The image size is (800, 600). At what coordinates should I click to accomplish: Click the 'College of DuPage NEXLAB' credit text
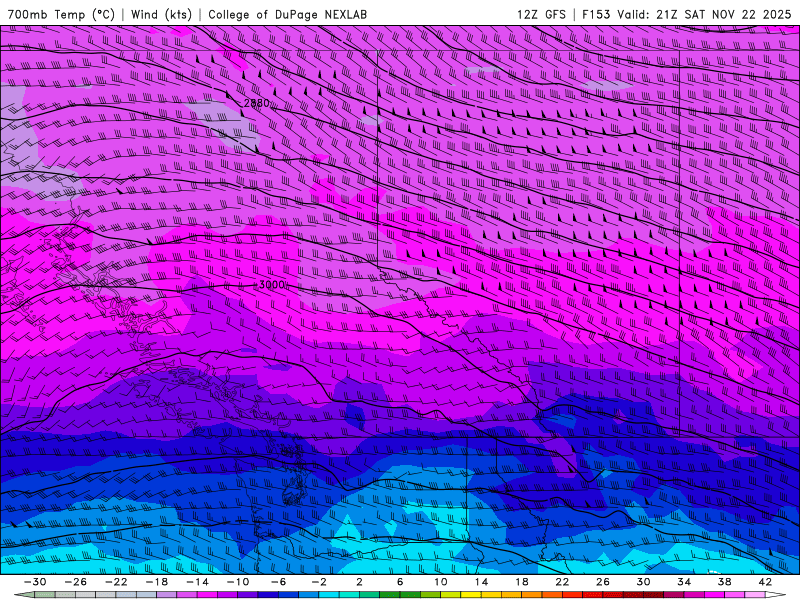pyautogui.click(x=287, y=14)
